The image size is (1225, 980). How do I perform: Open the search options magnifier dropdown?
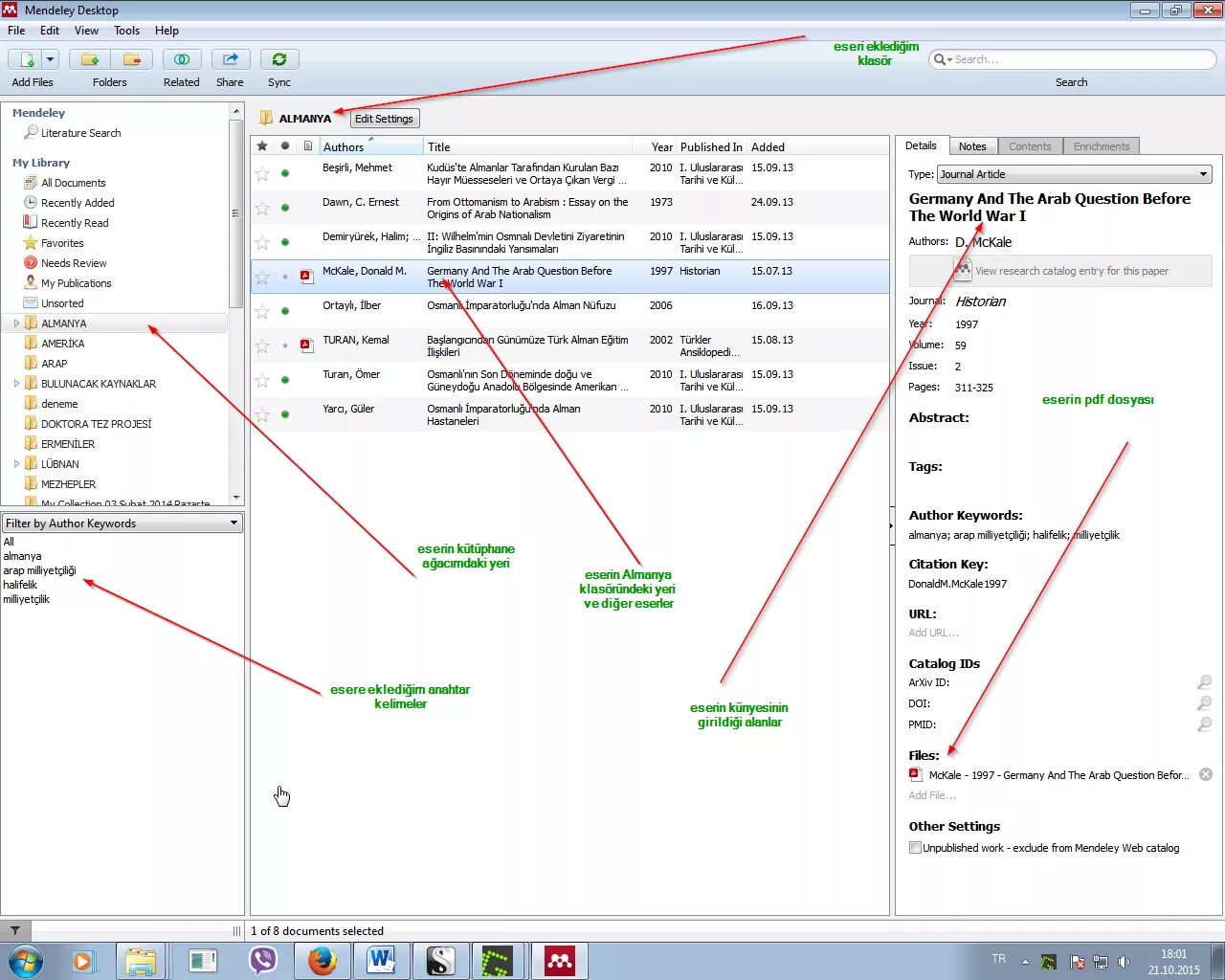[x=943, y=59]
